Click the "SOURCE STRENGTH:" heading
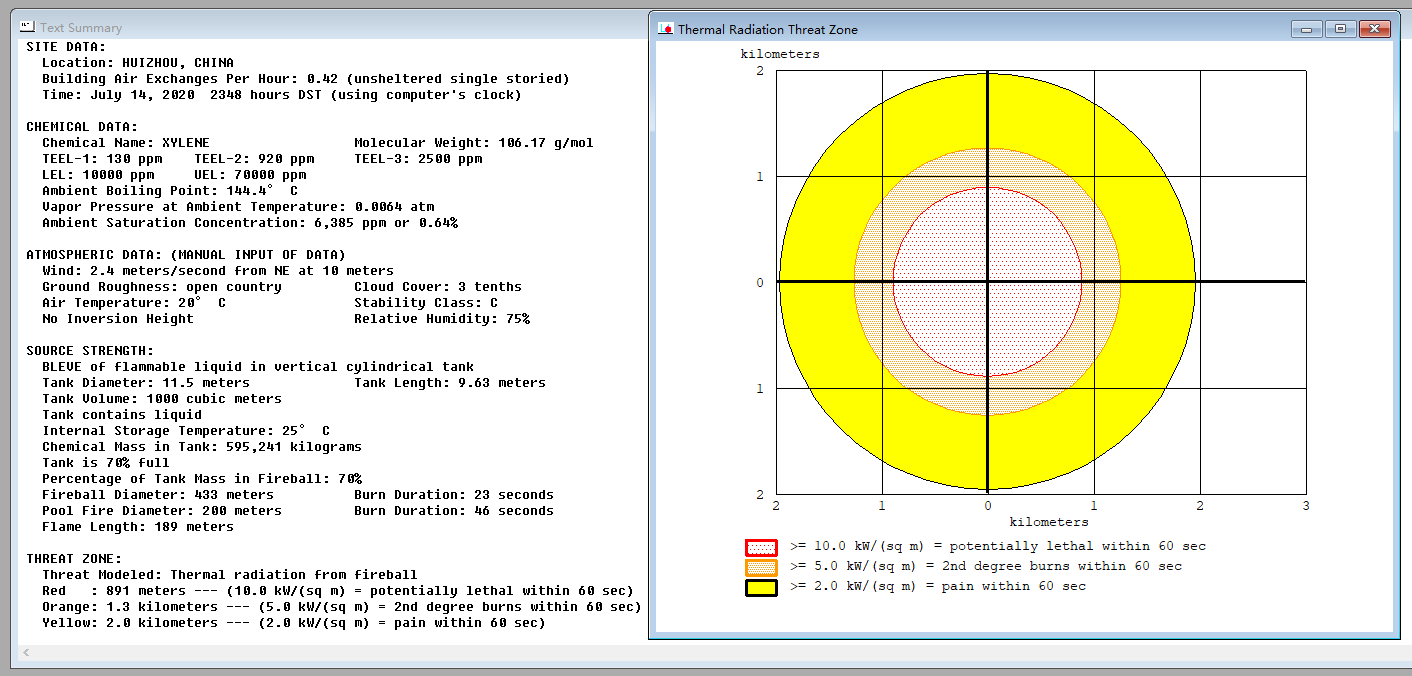Image resolution: width=1412 pixels, height=676 pixels. coord(90,351)
